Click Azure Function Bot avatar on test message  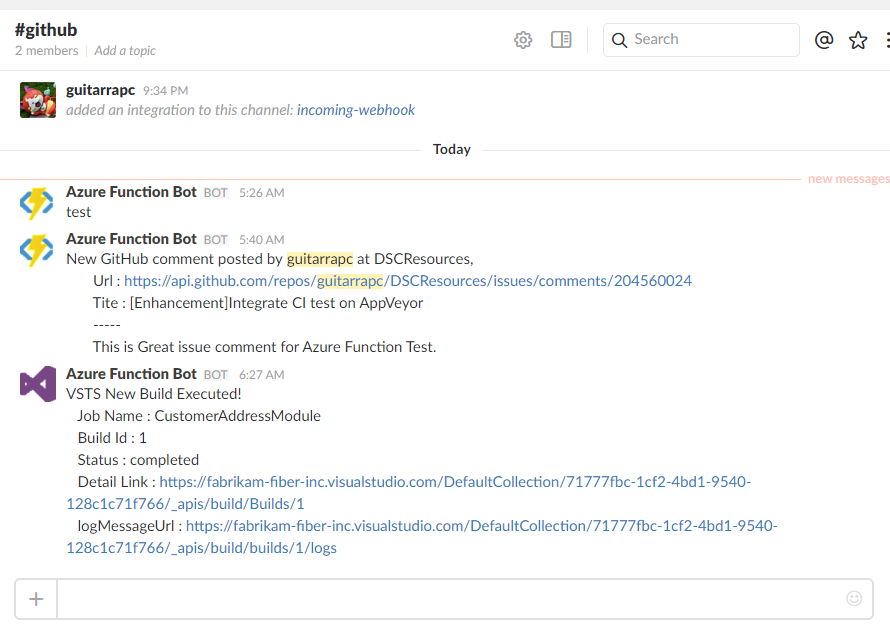click(x=38, y=203)
